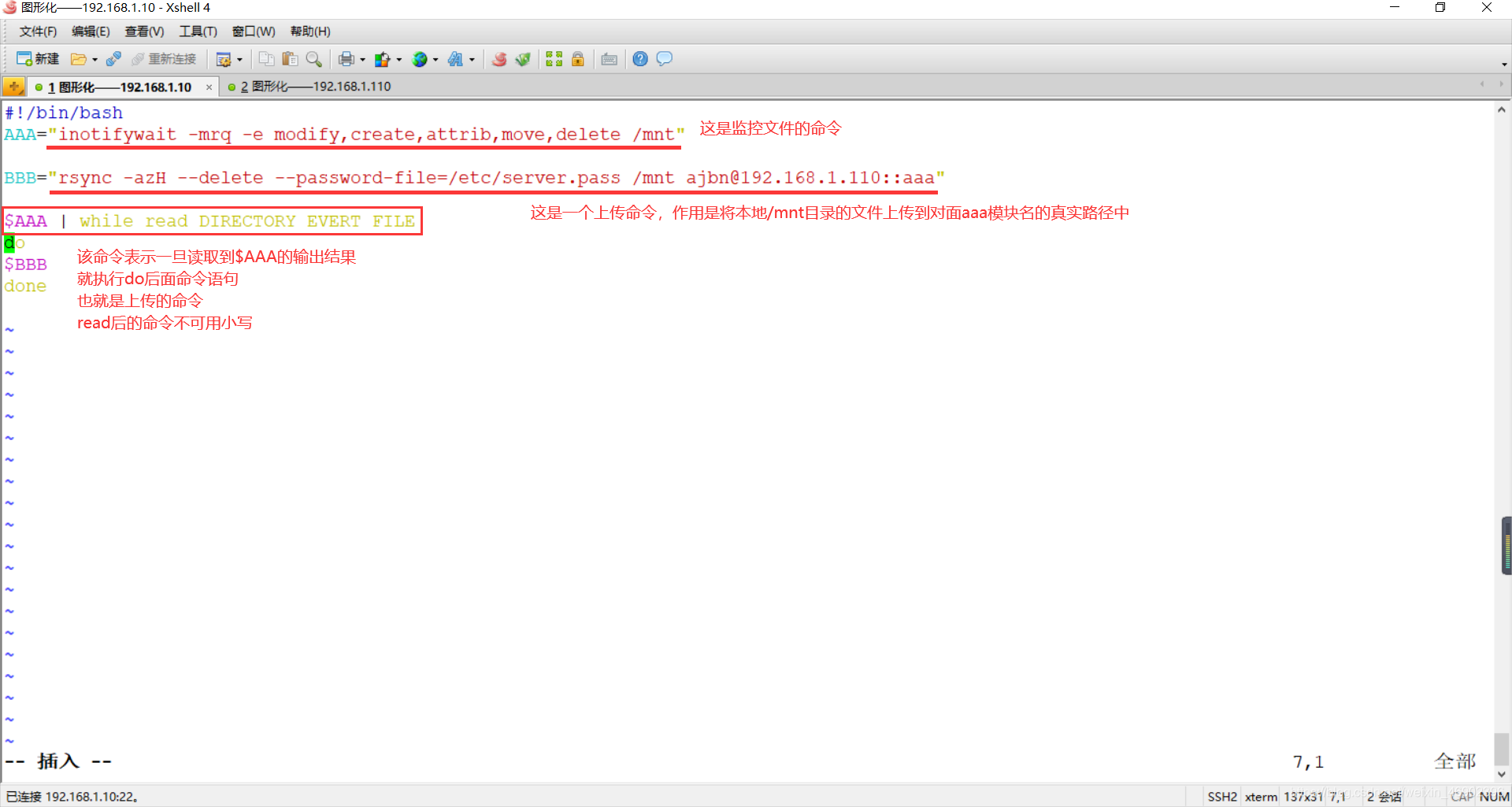
Task: Expand the print dropdown arrow
Action: pyautogui.click(x=362, y=60)
